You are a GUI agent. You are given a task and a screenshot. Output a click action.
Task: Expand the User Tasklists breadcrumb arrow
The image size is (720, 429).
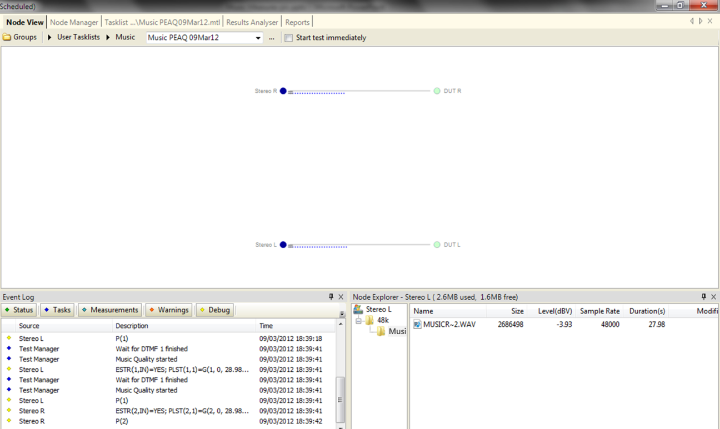(49, 38)
